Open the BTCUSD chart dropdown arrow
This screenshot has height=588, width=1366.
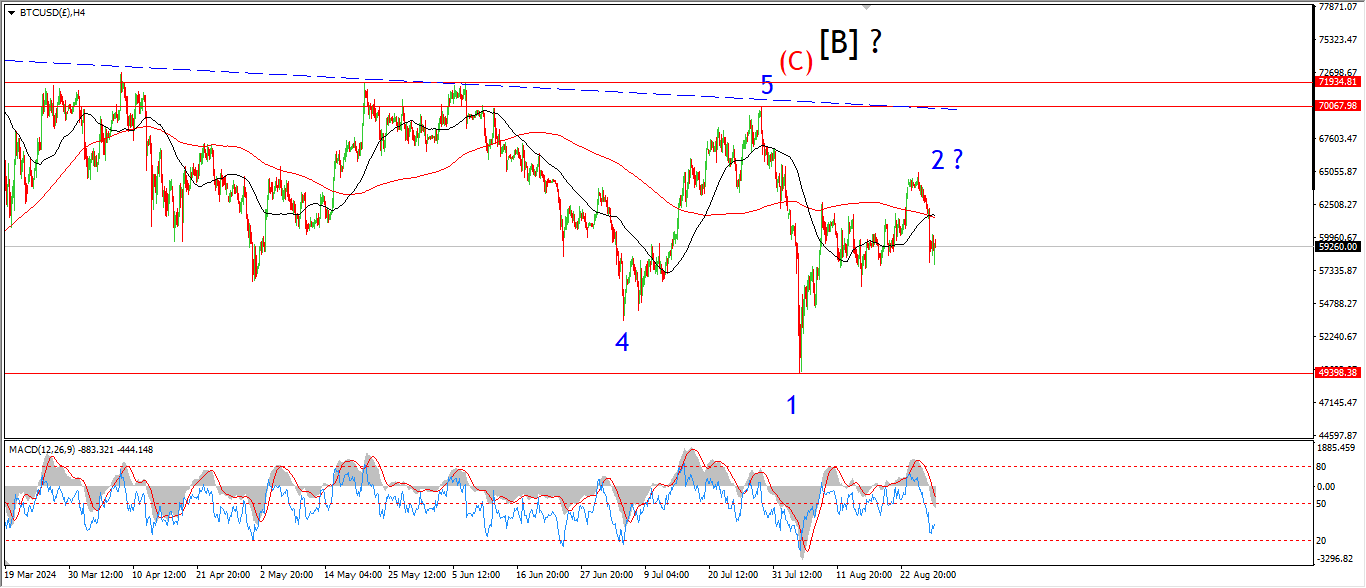pos(11,13)
